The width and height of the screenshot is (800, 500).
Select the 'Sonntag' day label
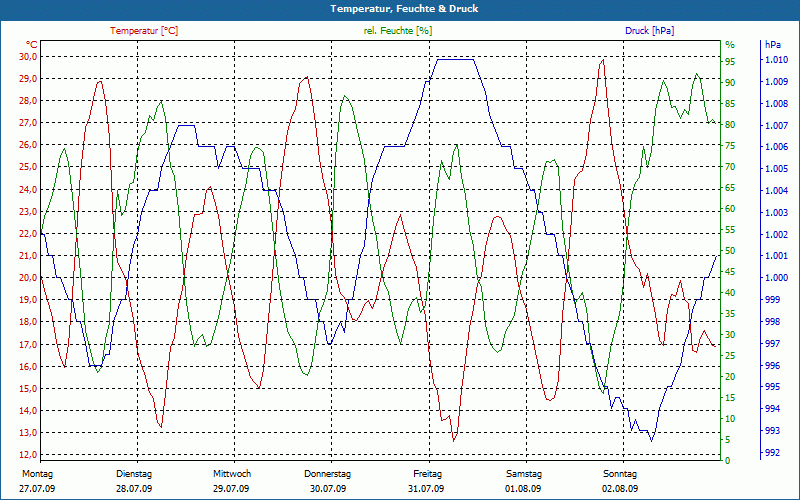click(x=620, y=474)
